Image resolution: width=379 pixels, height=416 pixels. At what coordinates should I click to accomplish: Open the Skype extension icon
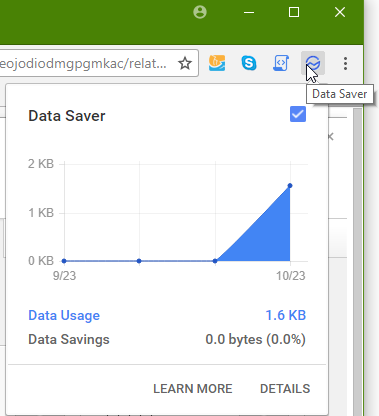click(x=249, y=63)
